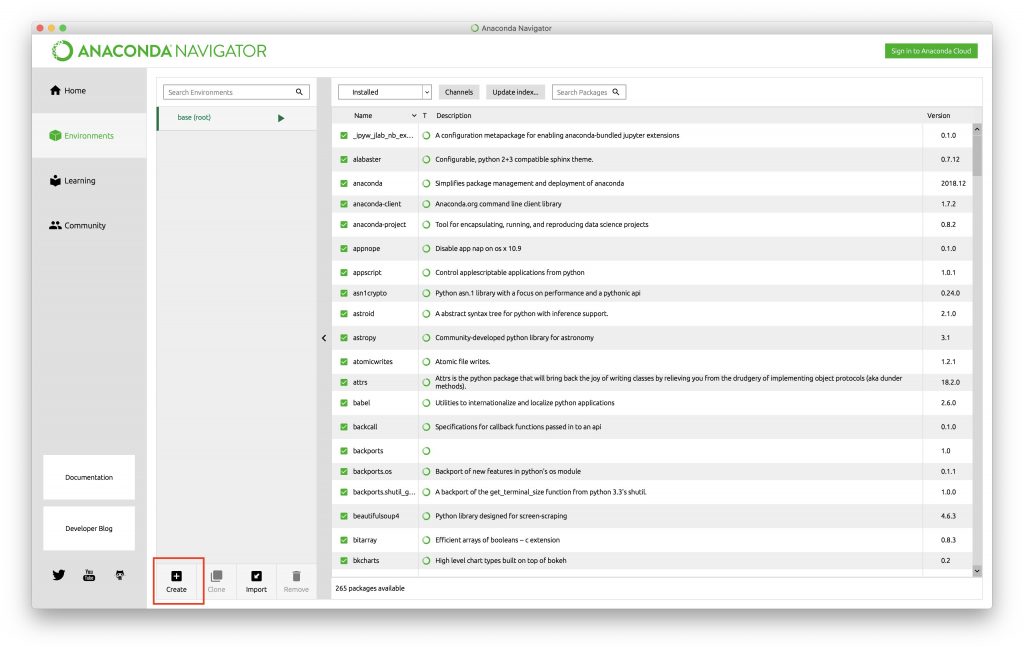Click the Create environment plus icon
The height and width of the screenshot is (651, 1024).
click(176, 576)
